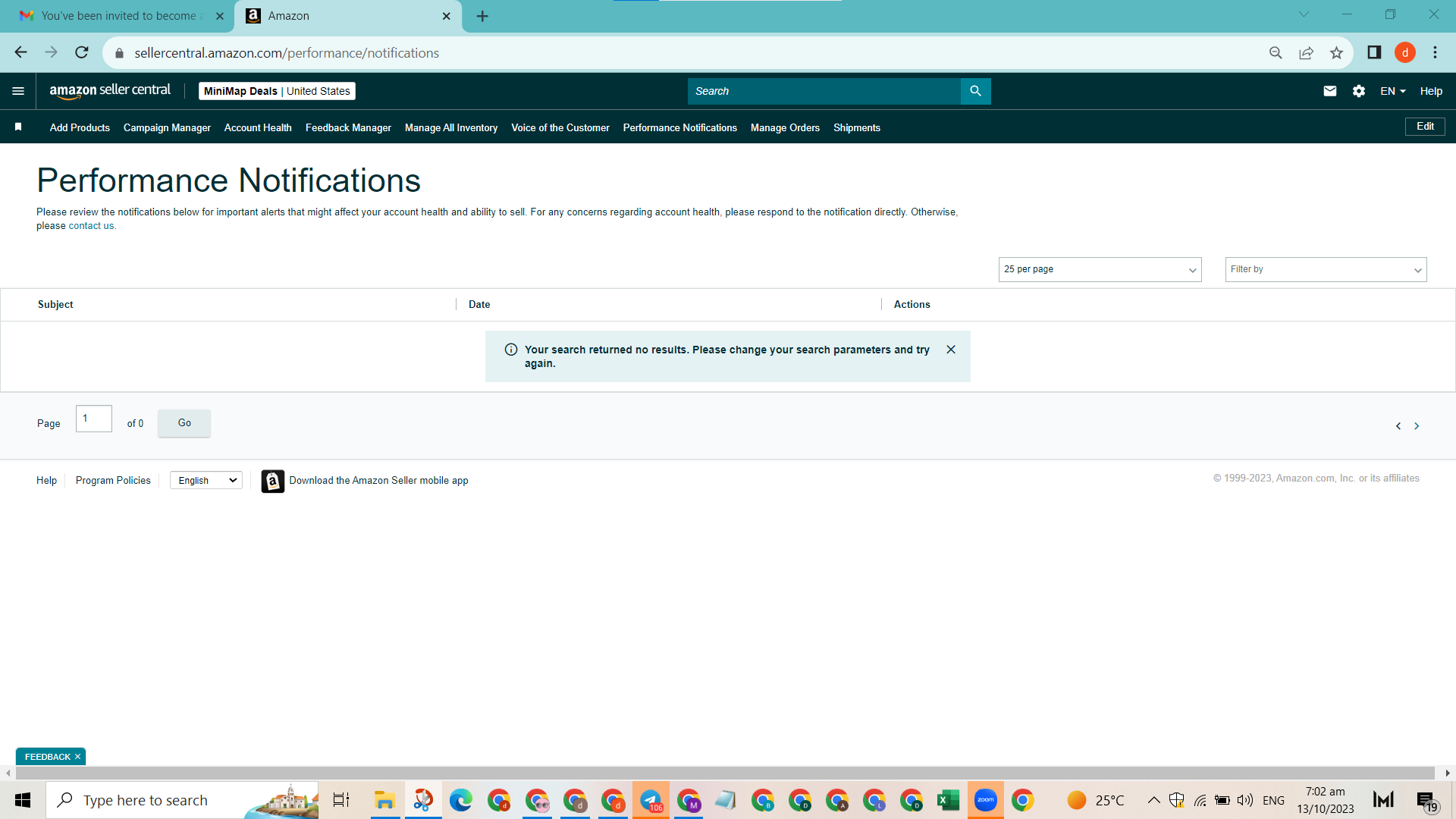
Task: Click the header Help link
Action: [1431, 91]
